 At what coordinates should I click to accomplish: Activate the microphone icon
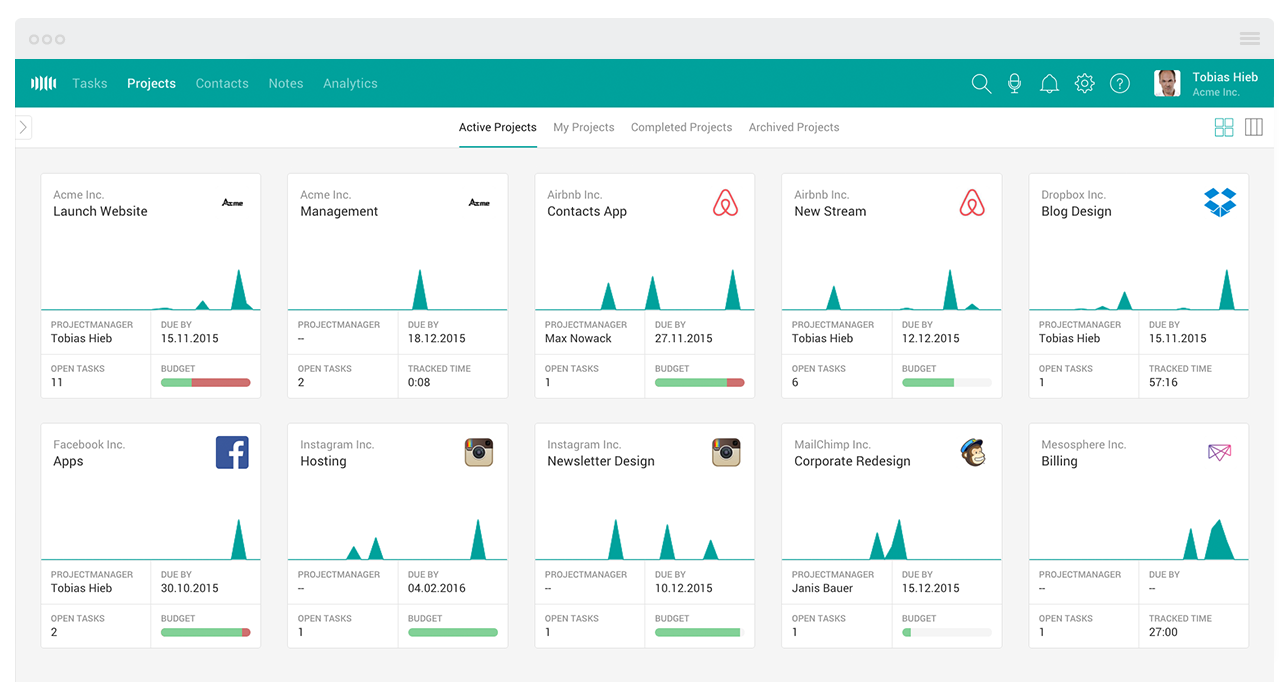click(x=1014, y=84)
